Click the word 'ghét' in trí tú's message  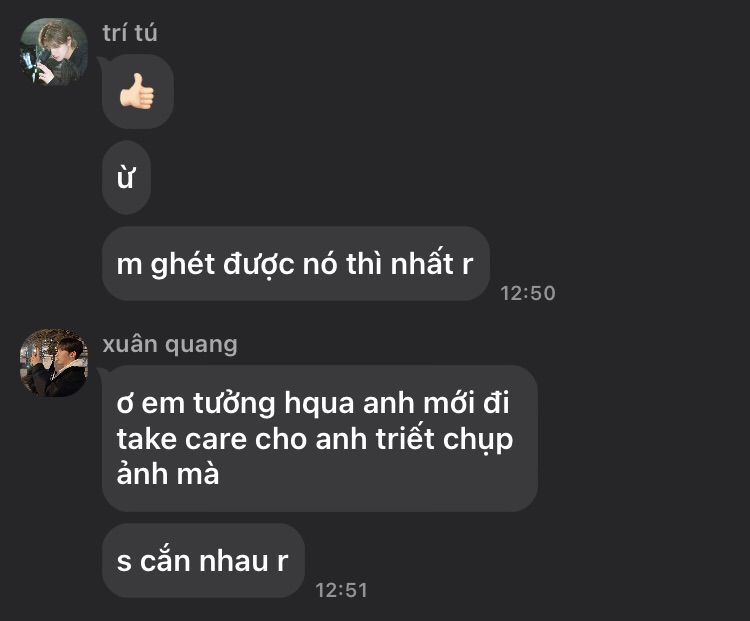point(183,264)
